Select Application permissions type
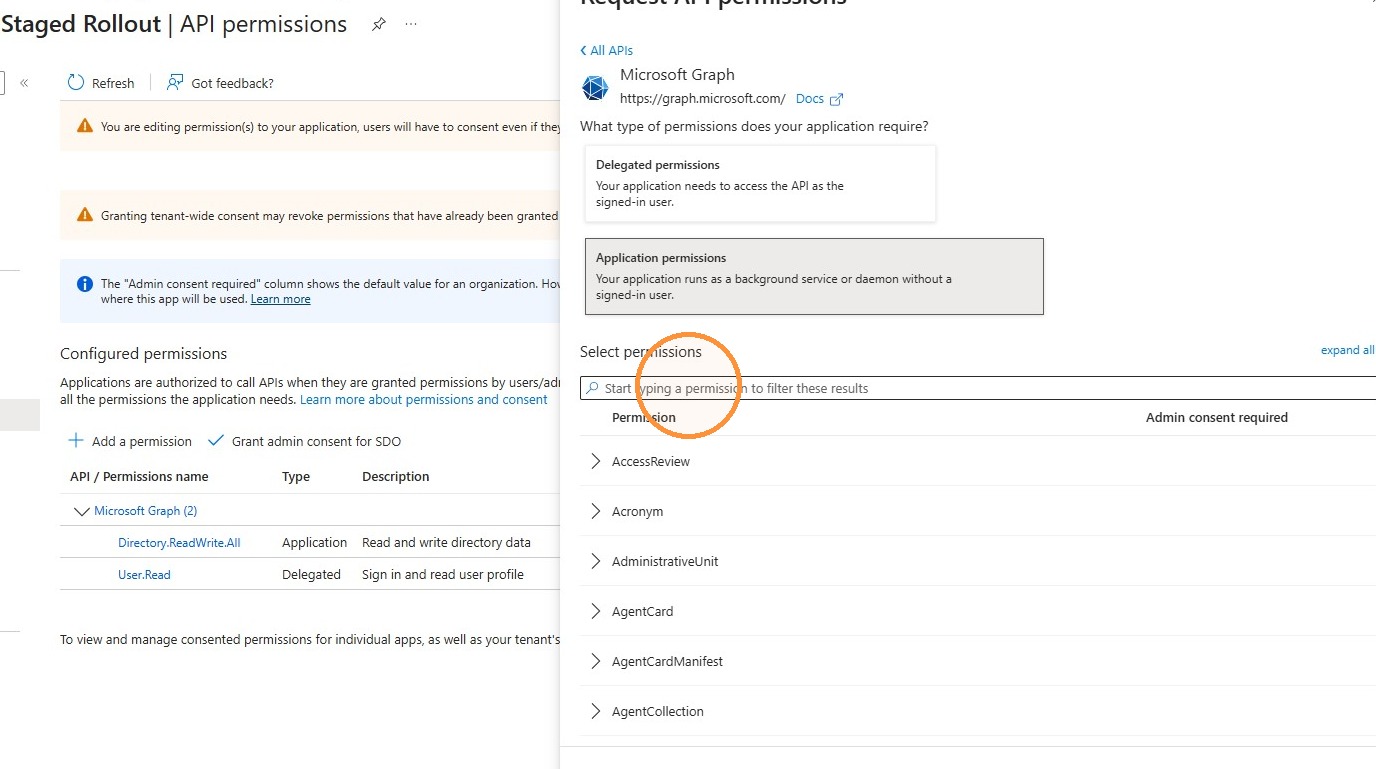This screenshot has height=769, width=1376. click(x=814, y=276)
